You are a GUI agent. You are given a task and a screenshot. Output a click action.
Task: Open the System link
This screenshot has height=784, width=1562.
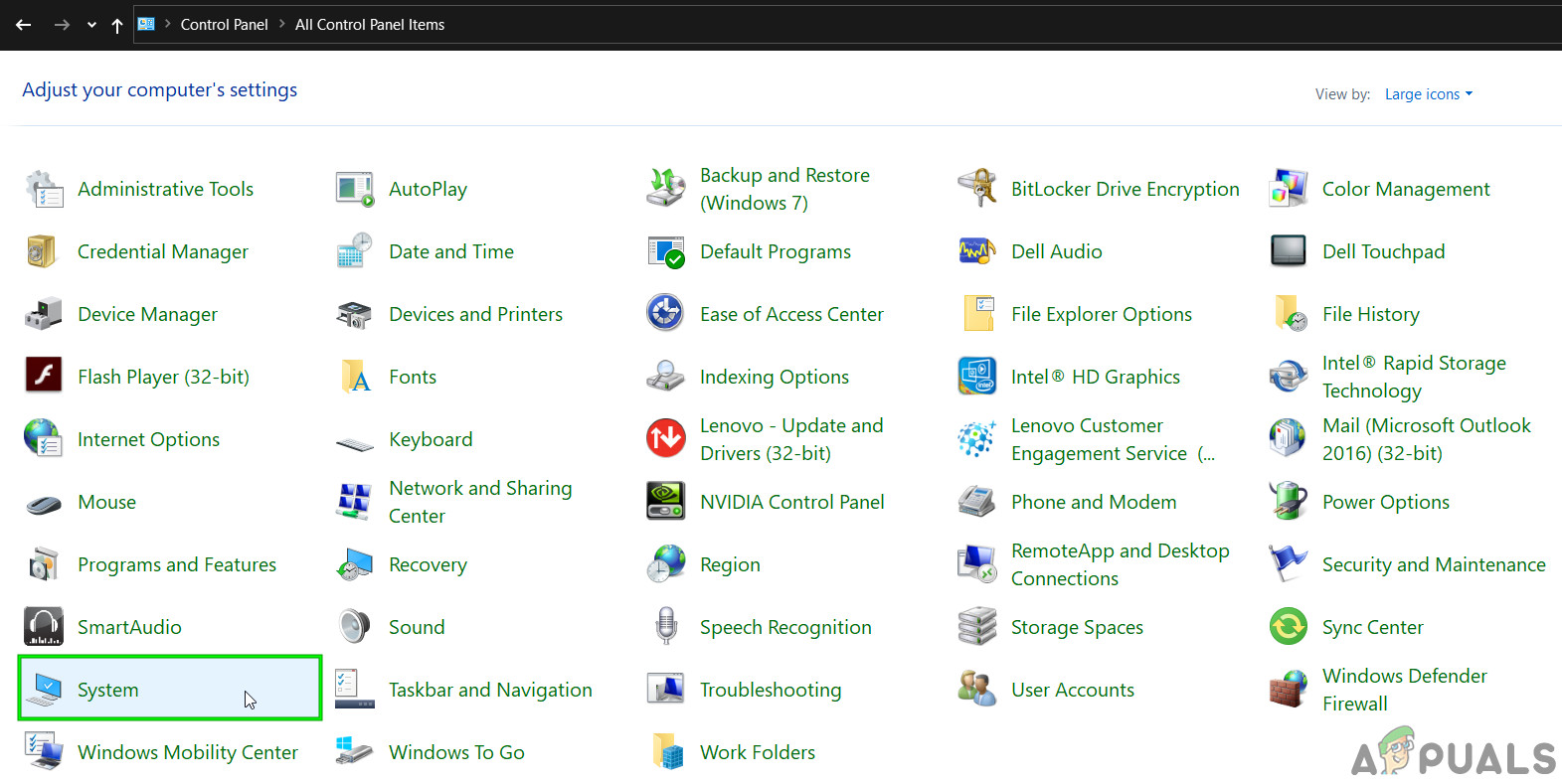tap(107, 690)
